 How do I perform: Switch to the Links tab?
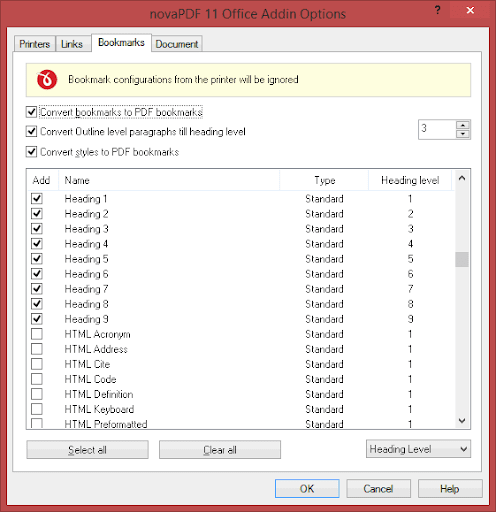point(72,44)
